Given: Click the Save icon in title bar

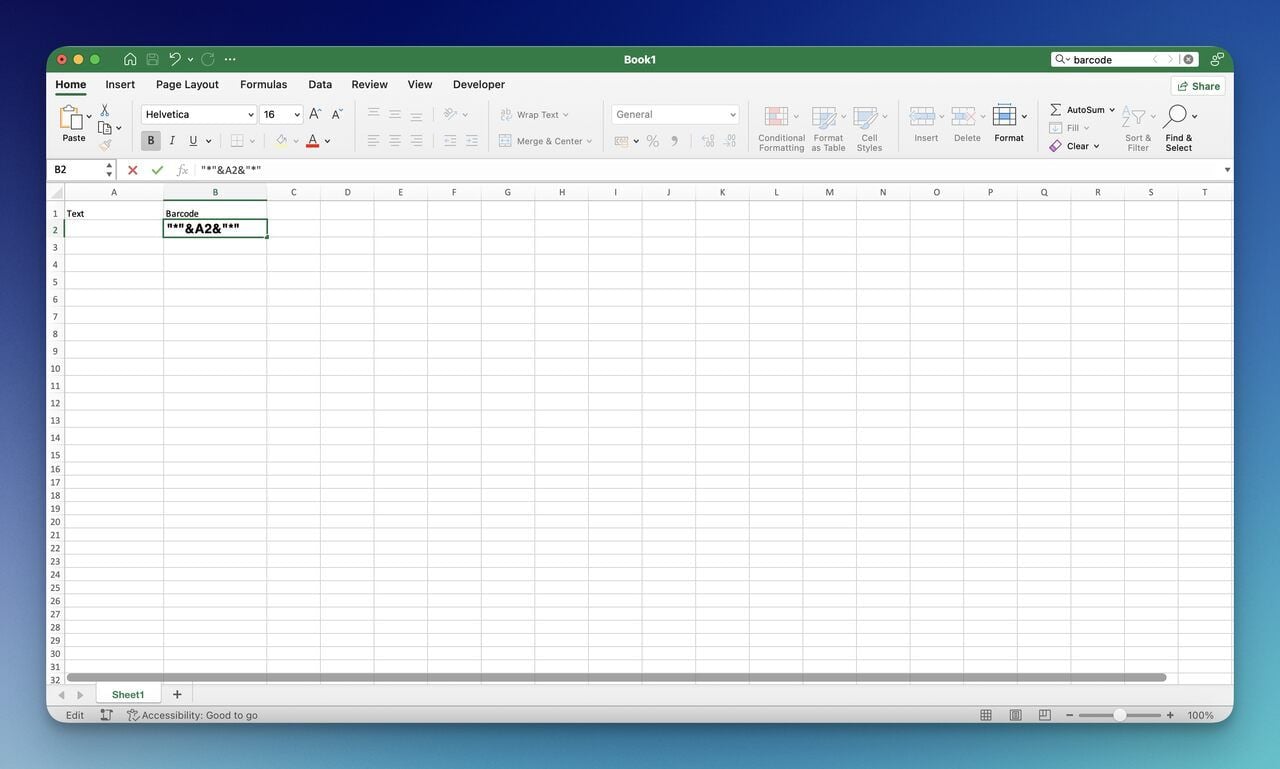Looking at the screenshot, I should [x=152, y=59].
